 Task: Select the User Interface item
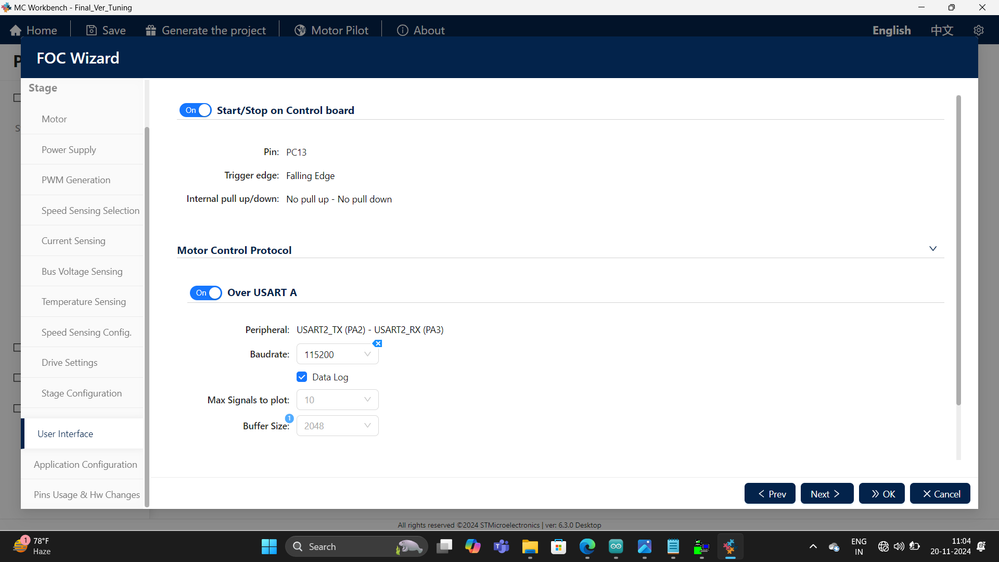(x=83, y=433)
